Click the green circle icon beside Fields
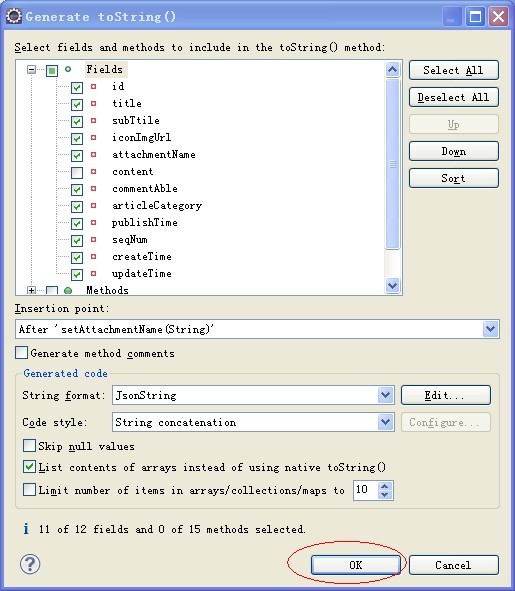 point(68,69)
